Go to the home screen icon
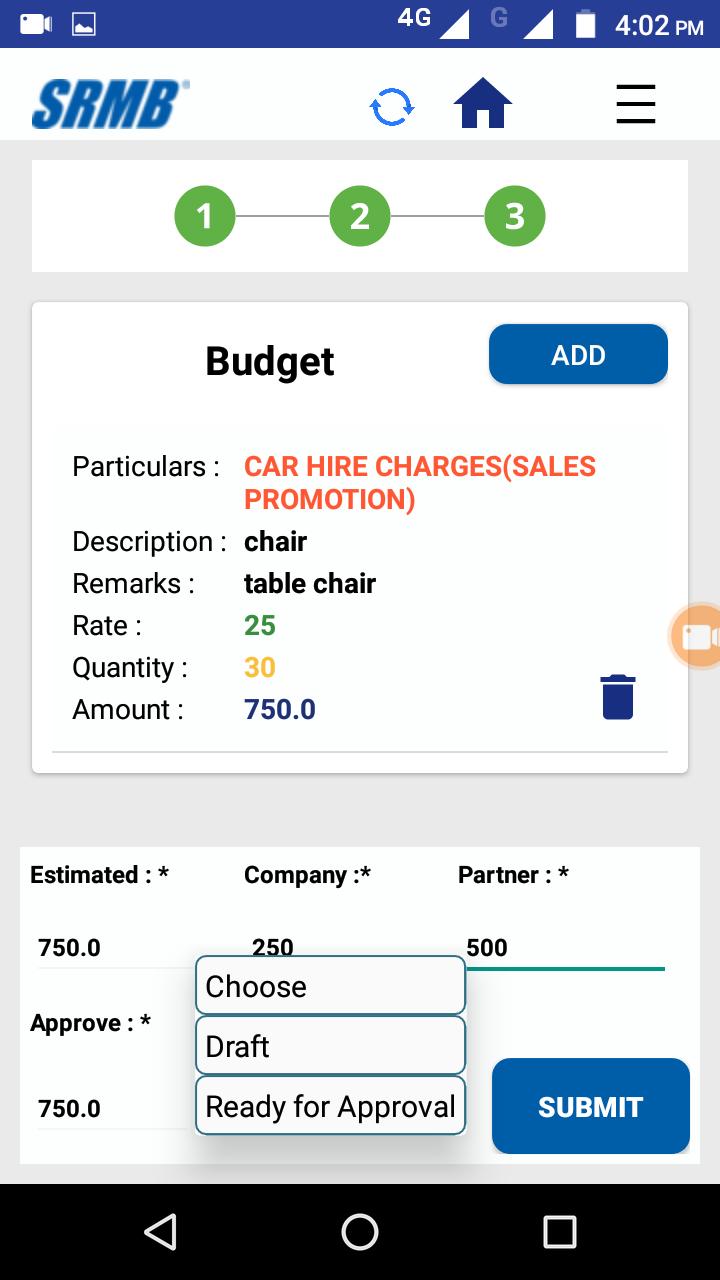The image size is (720, 1280). pyautogui.click(x=483, y=104)
